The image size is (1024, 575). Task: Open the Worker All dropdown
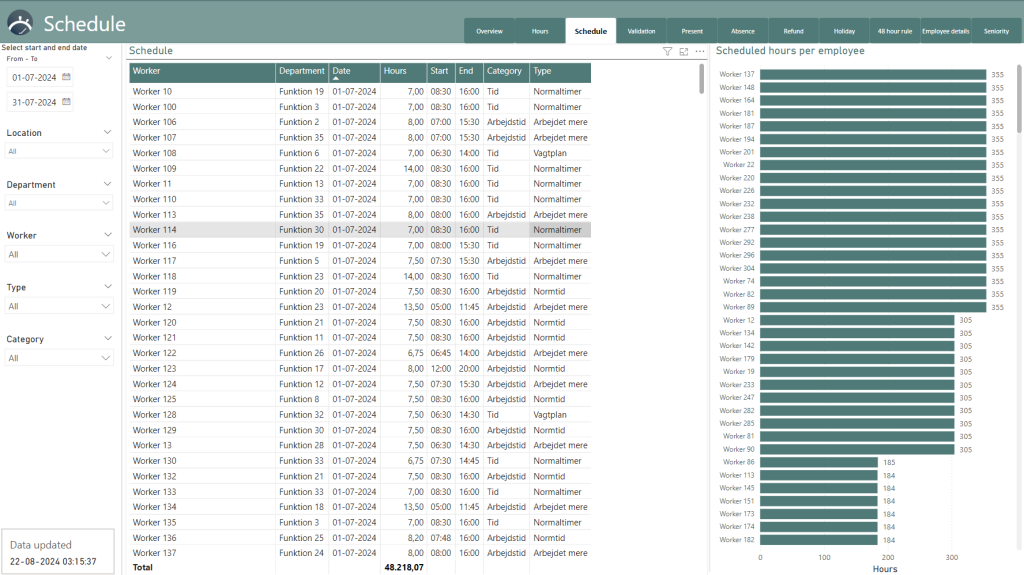pos(59,254)
